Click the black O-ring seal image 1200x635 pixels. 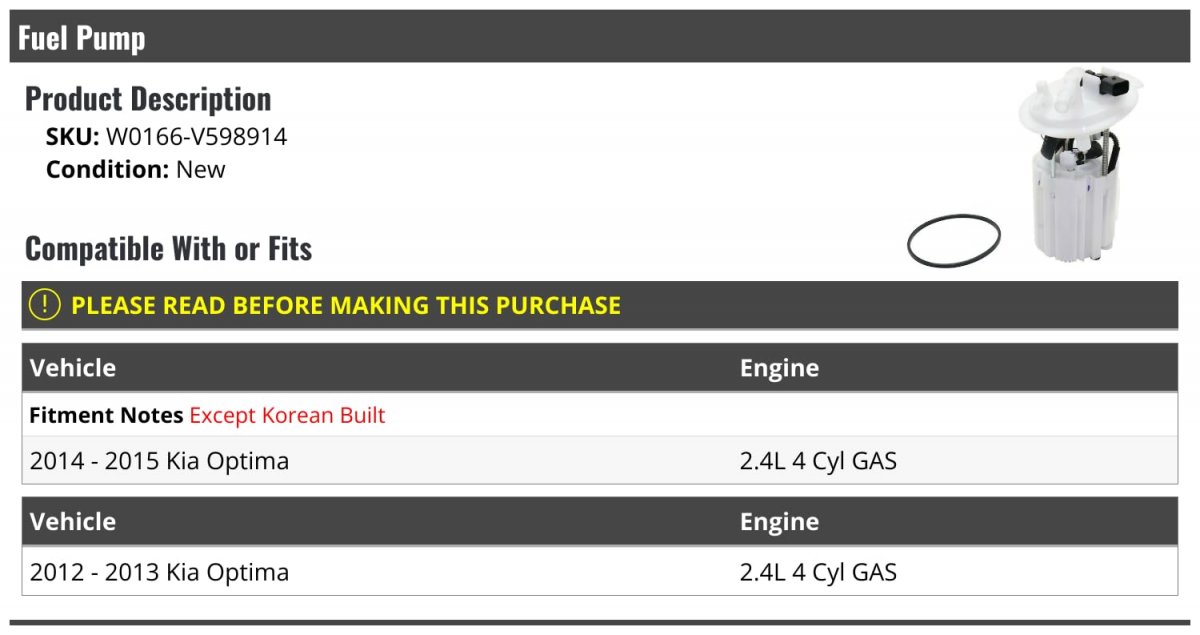point(954,240)
